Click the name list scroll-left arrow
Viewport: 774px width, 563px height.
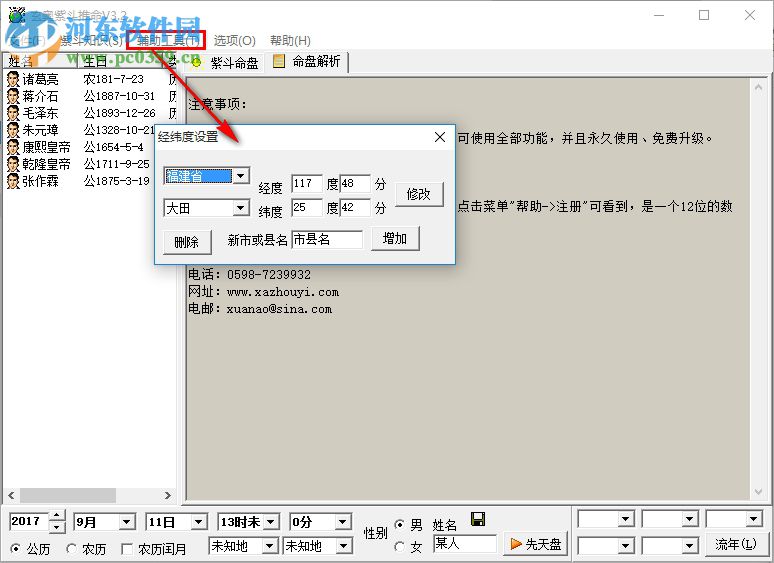click(11, 495)
